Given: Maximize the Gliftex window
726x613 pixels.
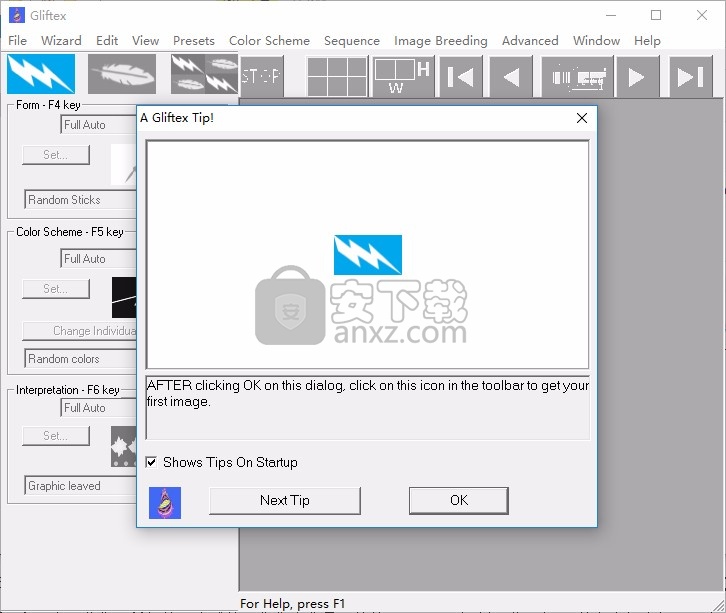Looking at the screenshot, I should click(656, 15).
